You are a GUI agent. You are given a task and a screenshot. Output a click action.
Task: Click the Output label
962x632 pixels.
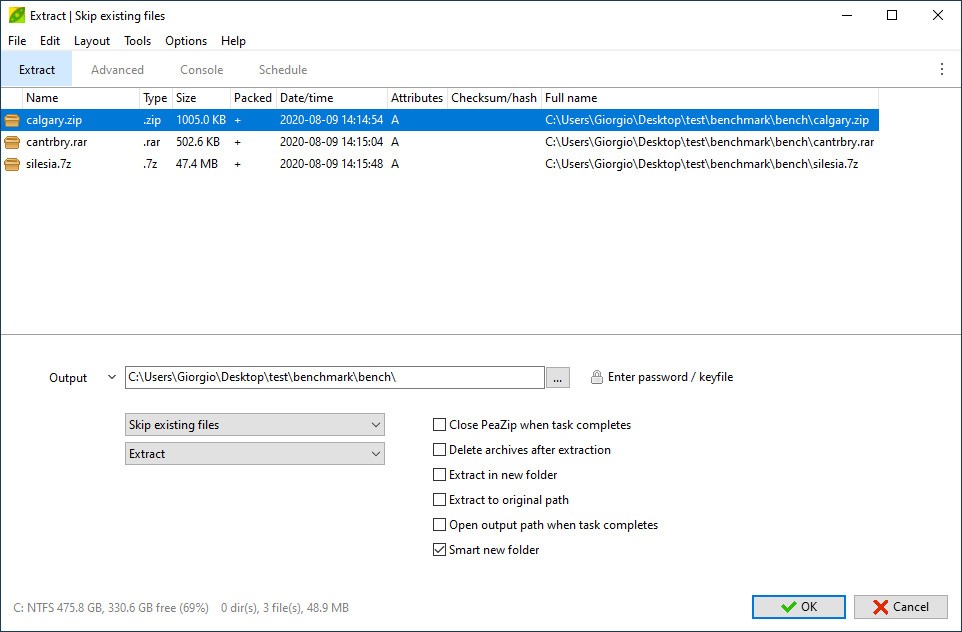click(68, 378)
